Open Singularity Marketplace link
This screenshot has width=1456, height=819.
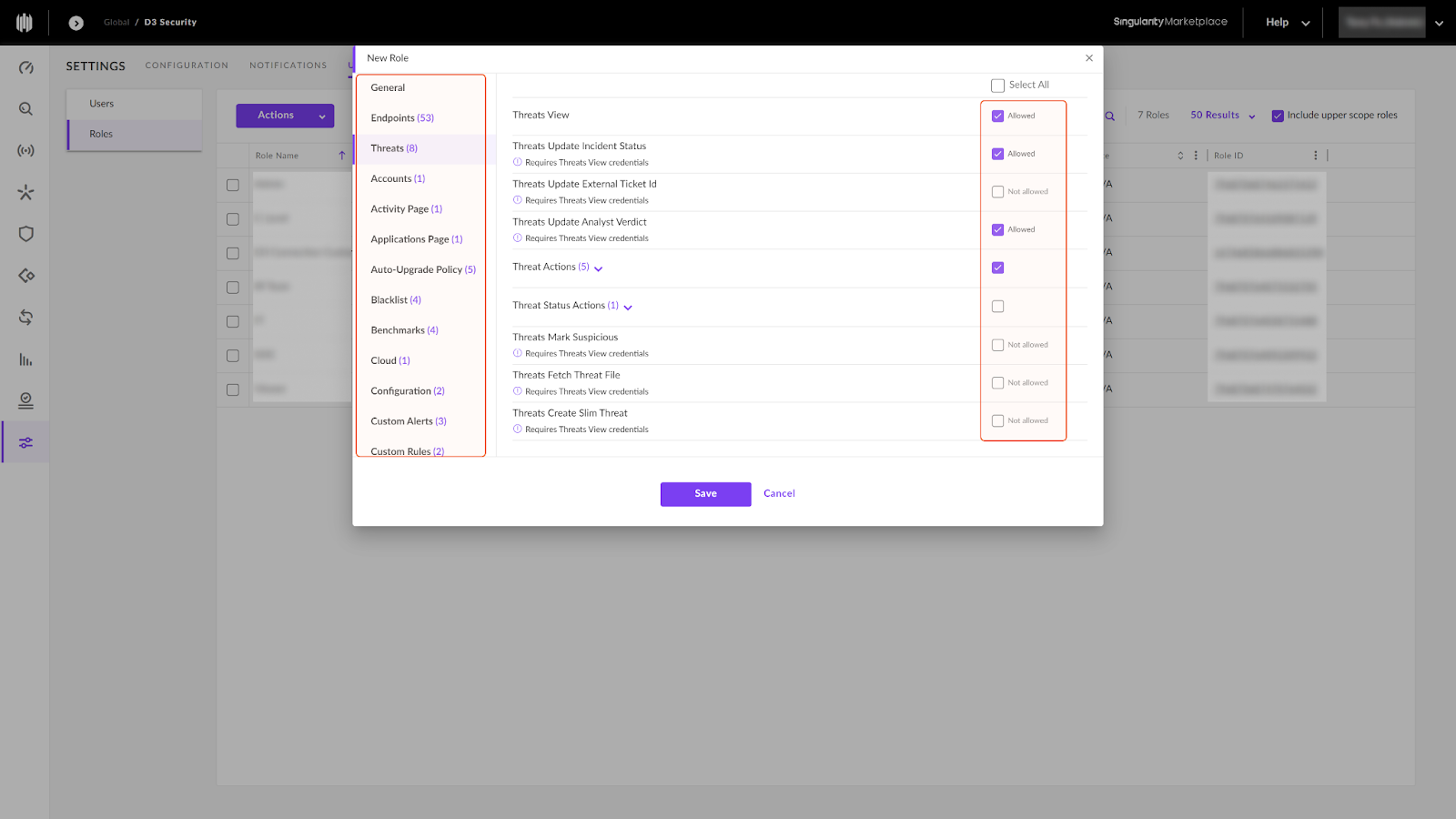tap(1170, 22)
